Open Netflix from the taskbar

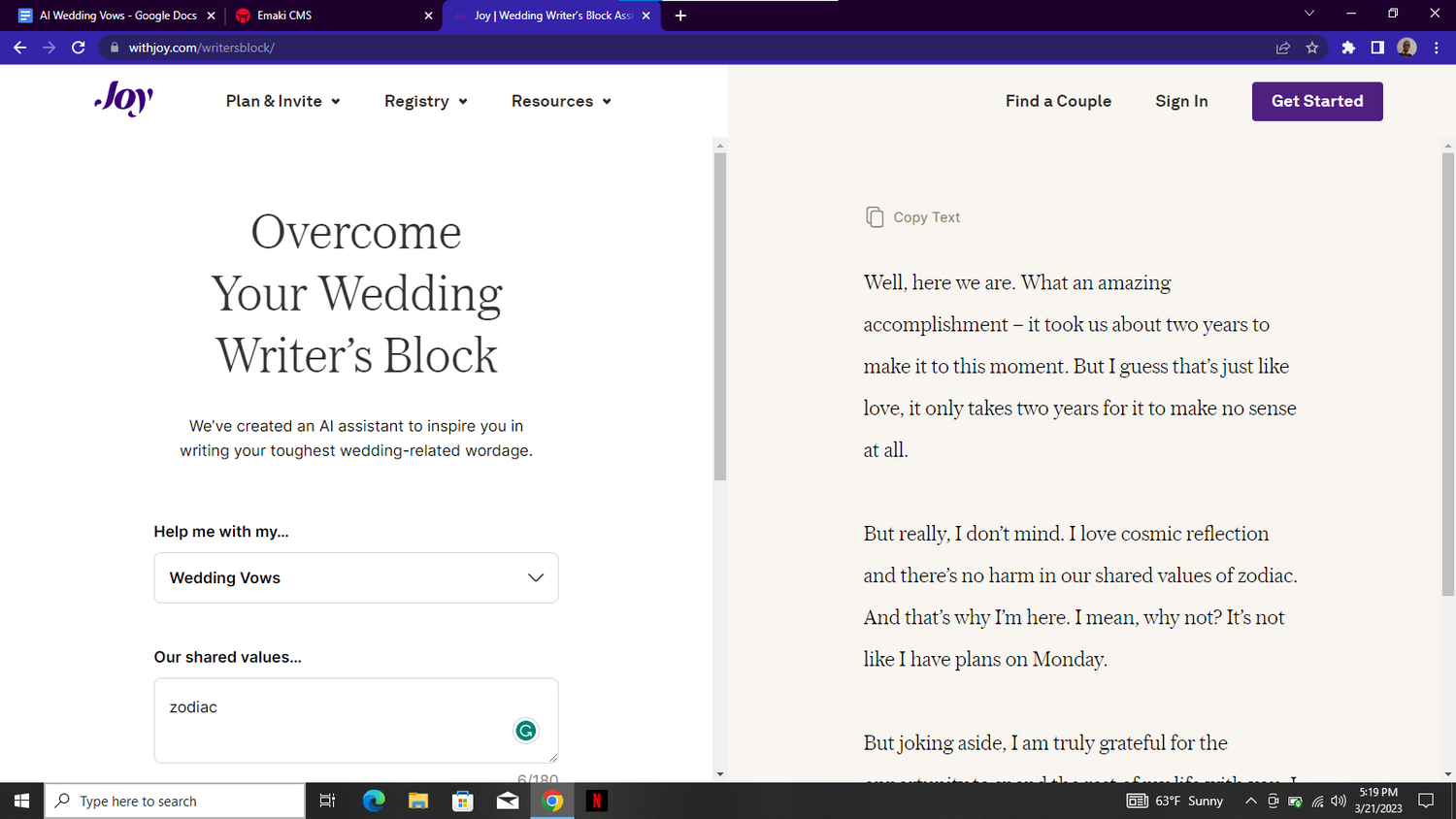click(597, 801)
